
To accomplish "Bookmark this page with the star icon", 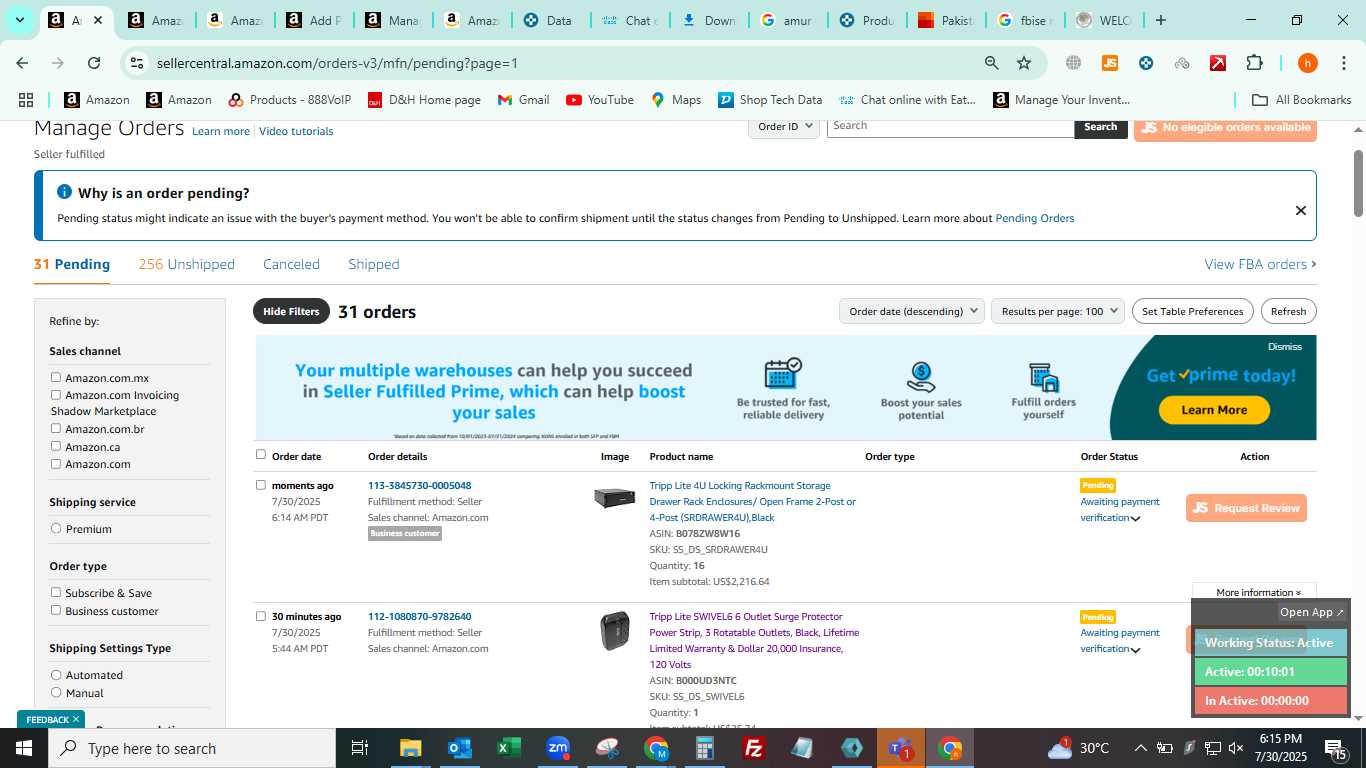I will point(1024,63).
